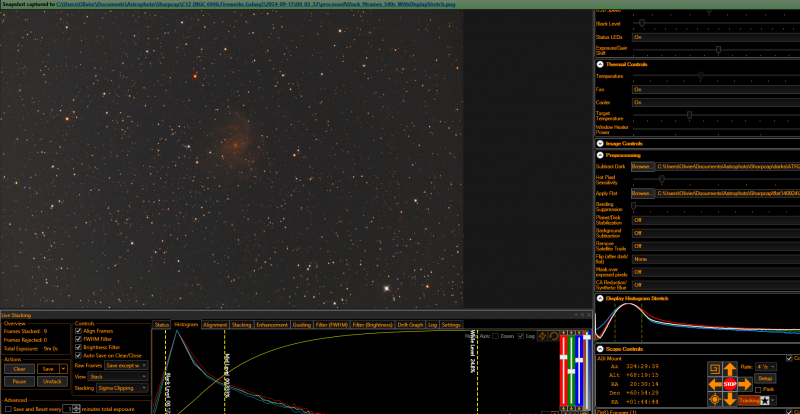Viewport: 800px width, 414px height.
Task: Click the star icon next to Tracking
Action: click(x=765, y=400)
